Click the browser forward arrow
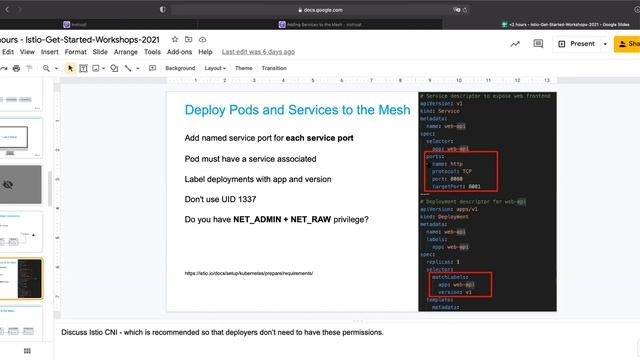The height and width of the screenshot is (360, 640). click(x=19, y=9)
